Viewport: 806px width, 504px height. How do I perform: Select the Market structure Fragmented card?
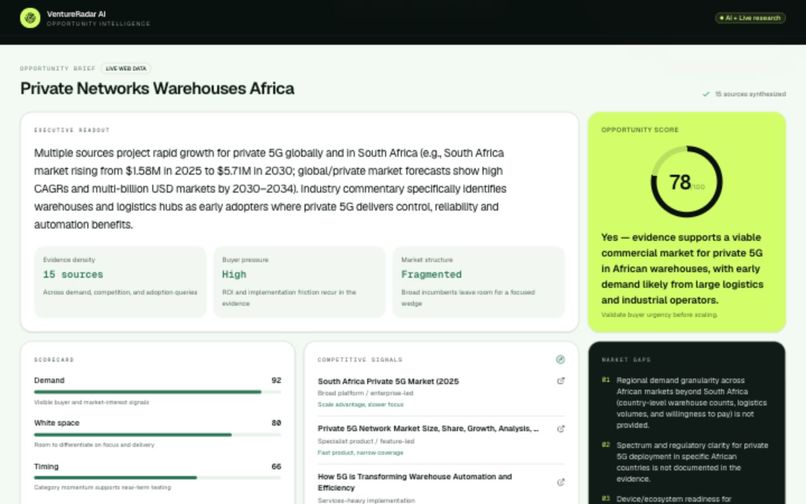pos(479,282)
